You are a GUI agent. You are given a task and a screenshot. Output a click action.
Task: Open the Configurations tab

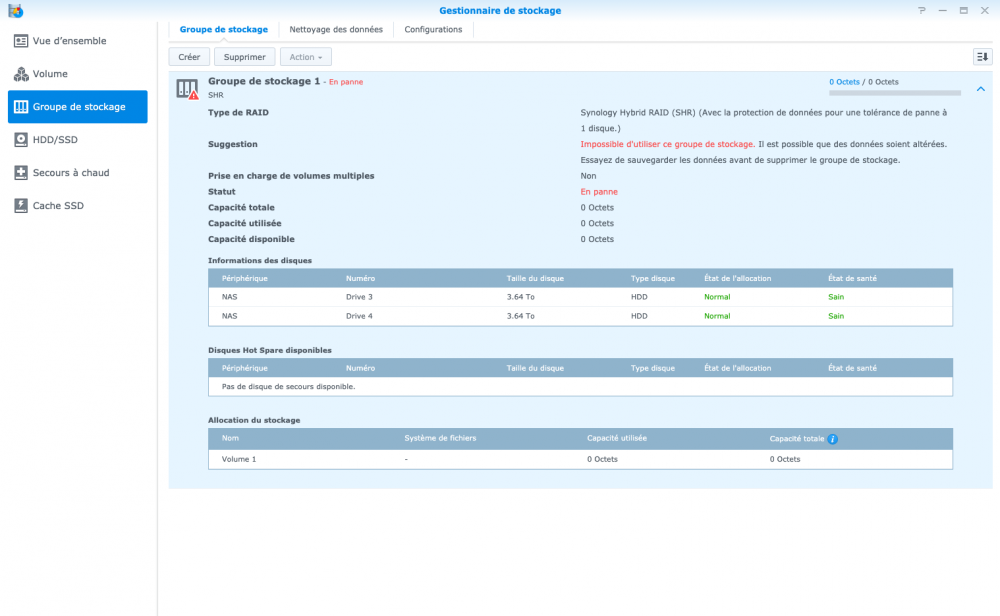(x=433, y=30)
